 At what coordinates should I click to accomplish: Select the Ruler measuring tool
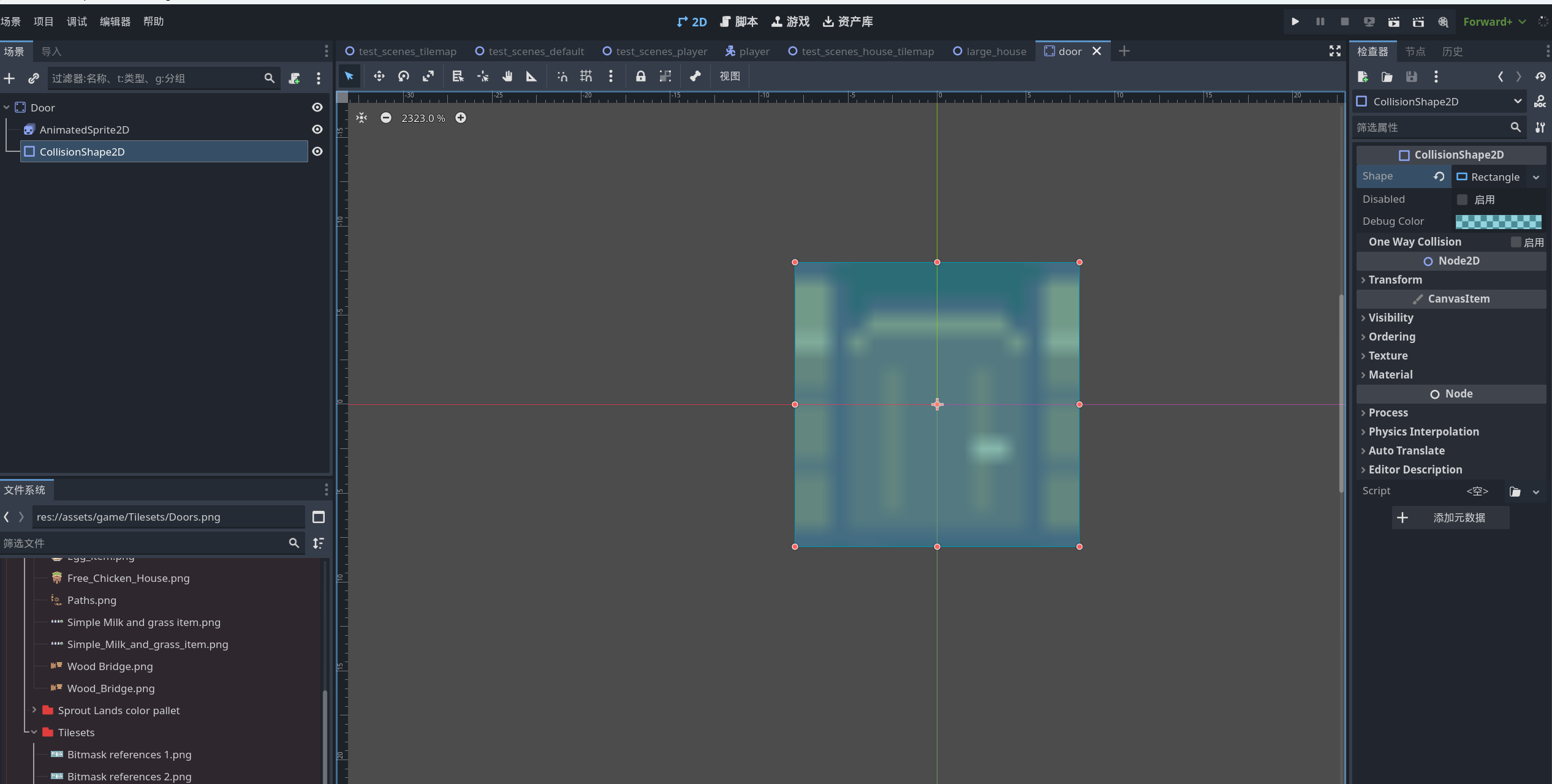click(x=531, y=76)
